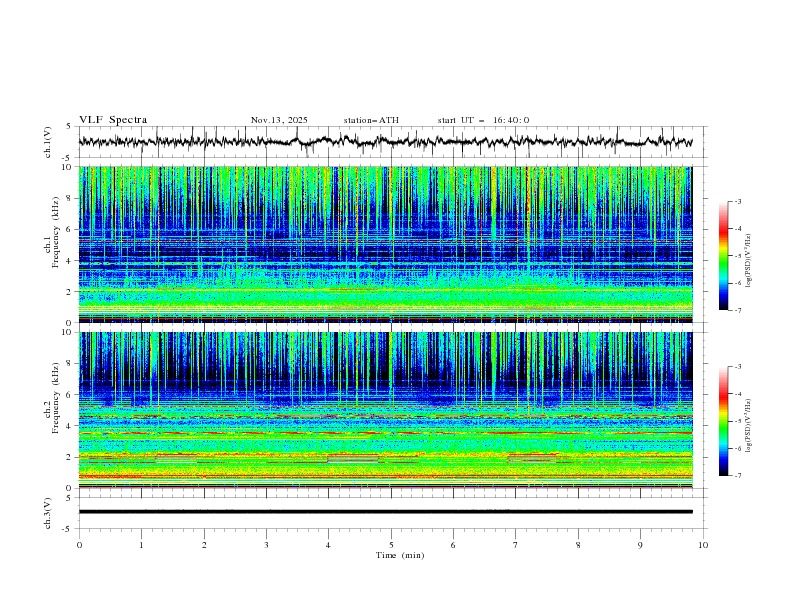Click the ch.2 colorbar "-7" tick label

tap(737, 476)
